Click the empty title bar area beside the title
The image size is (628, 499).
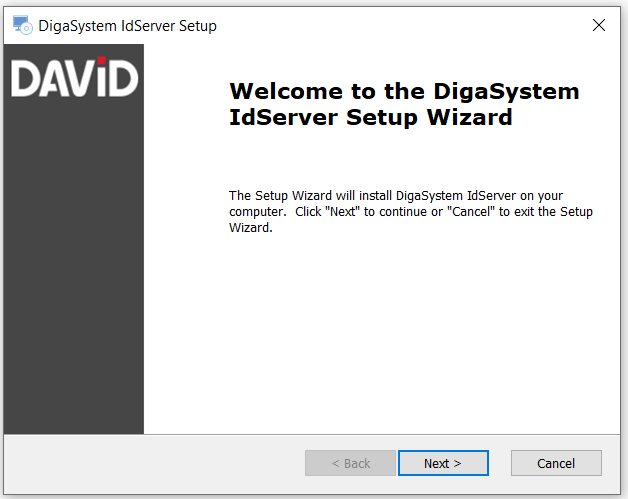[400, 26]
